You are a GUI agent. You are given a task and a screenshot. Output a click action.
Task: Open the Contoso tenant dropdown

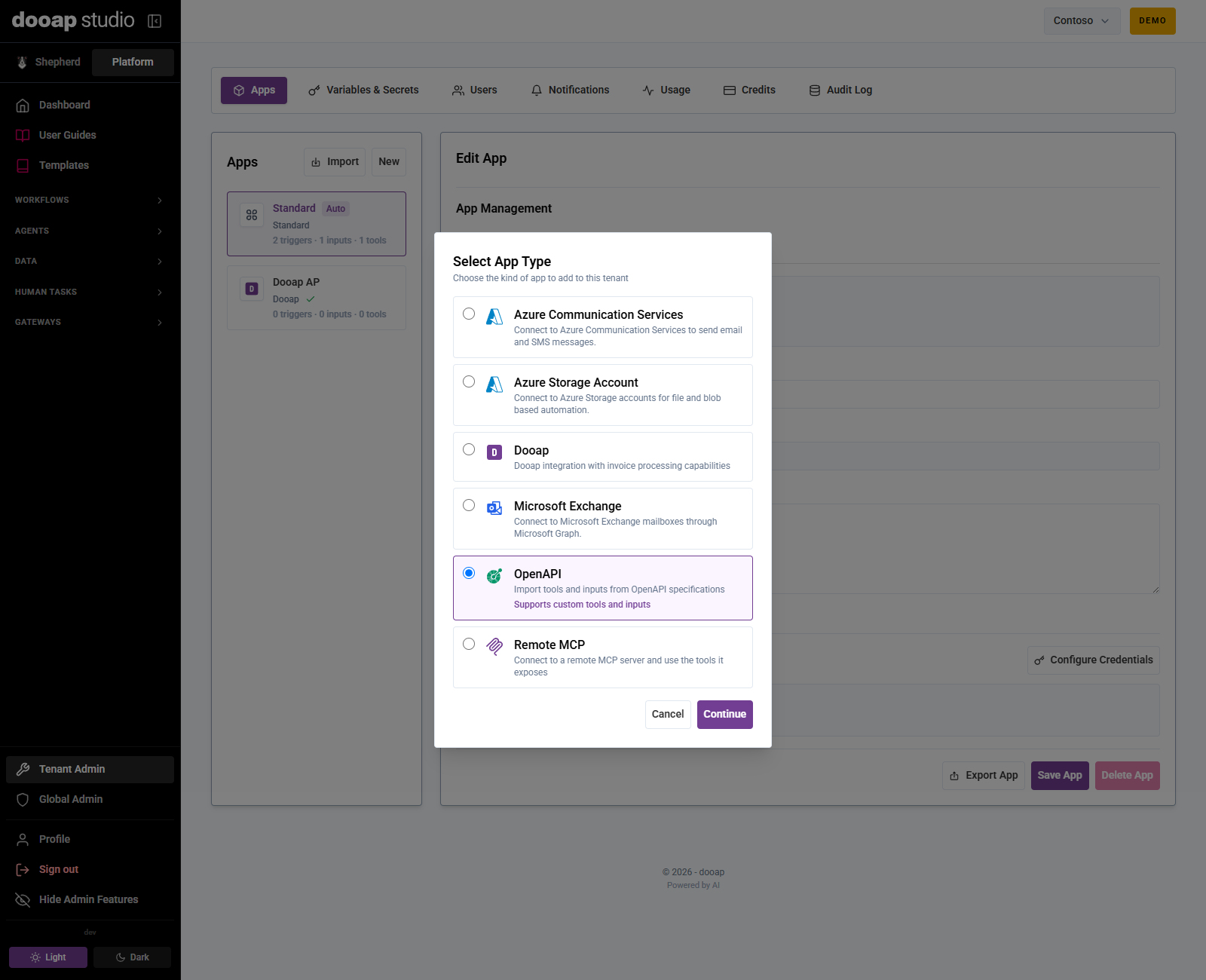tap(1082, 21)
